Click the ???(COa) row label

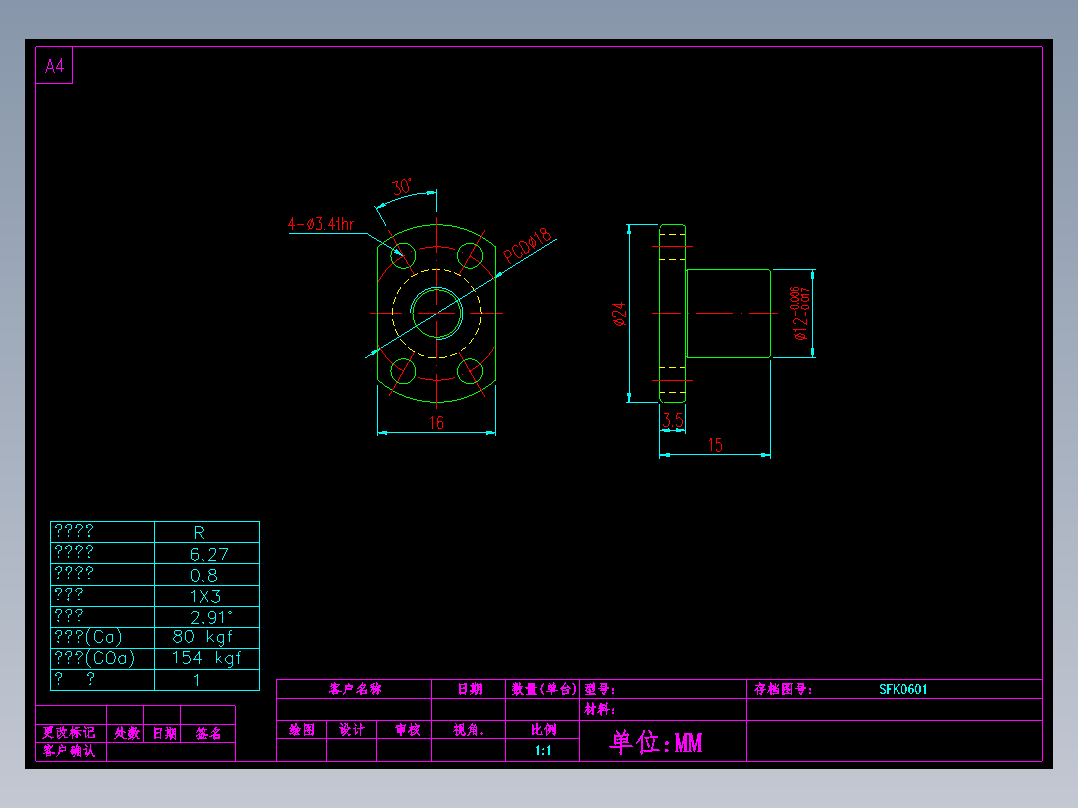pyautogui.click(x=94, y=659)
